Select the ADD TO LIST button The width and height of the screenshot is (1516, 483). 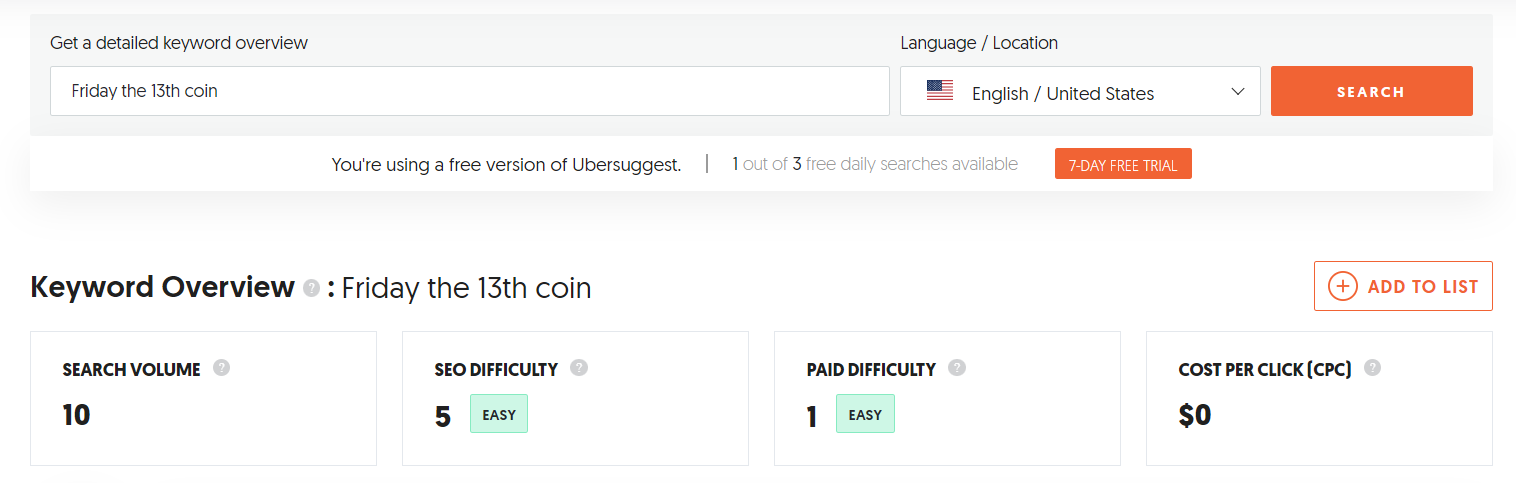pos(1403,286)
